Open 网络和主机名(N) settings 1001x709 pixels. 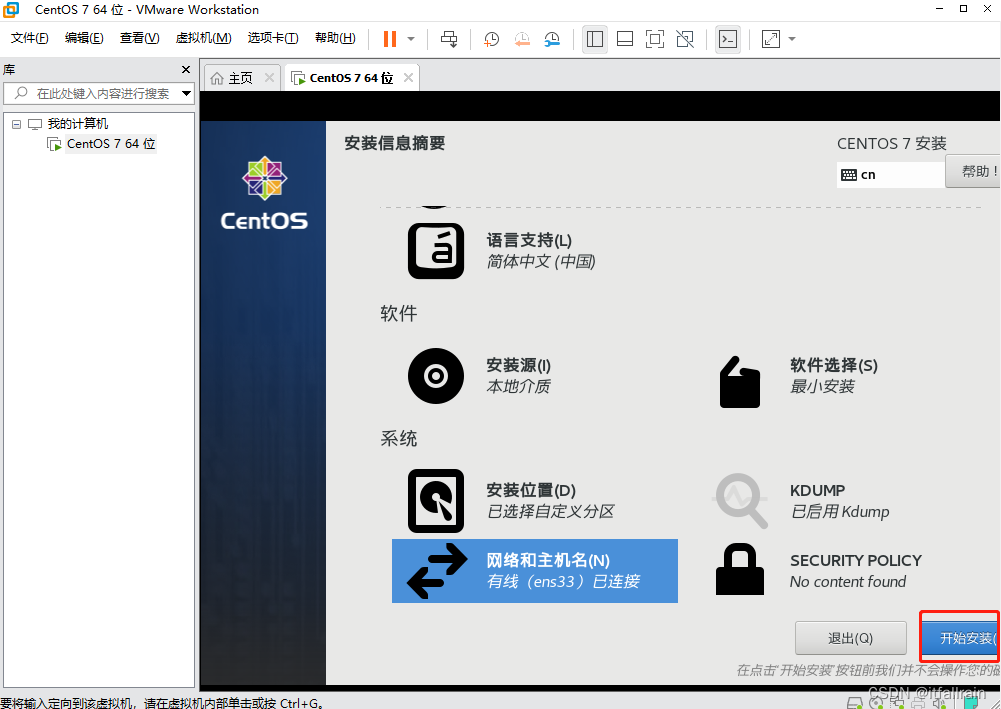click(535, 571)
